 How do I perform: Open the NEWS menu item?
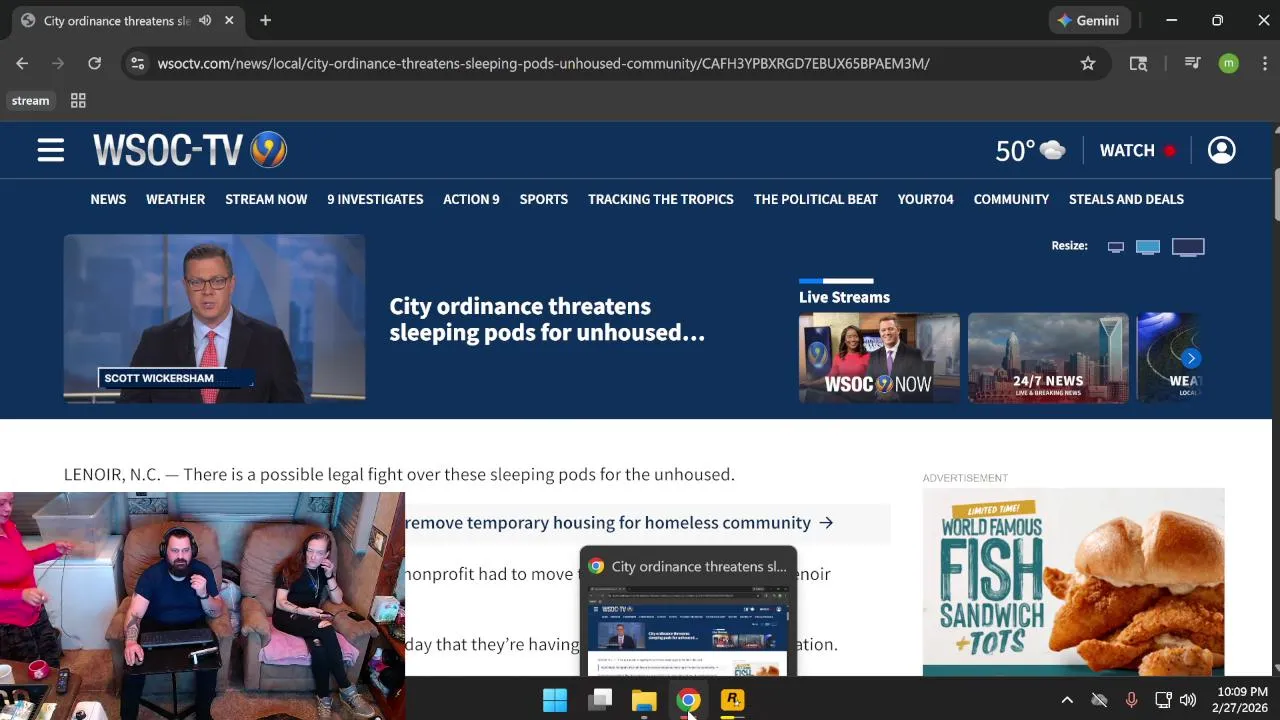(108, 199)
